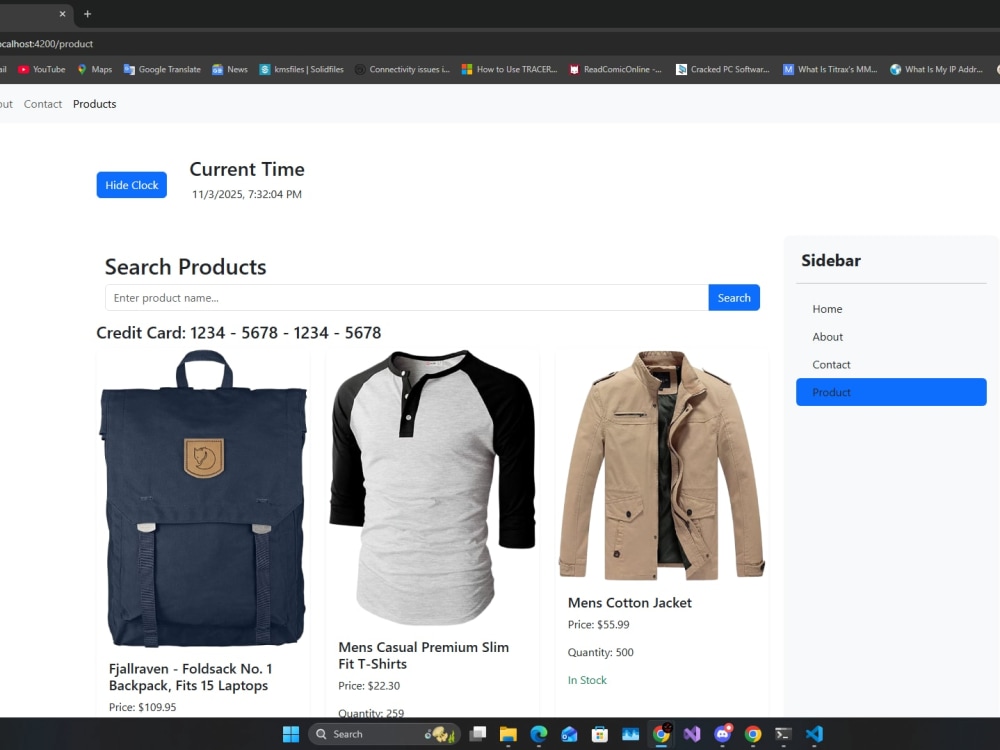The height and width of the screenshot is (750, 1000).
Task: Open Microsoft Store from the taskbar
Action: pyautogui.click(x=600, y=734)
